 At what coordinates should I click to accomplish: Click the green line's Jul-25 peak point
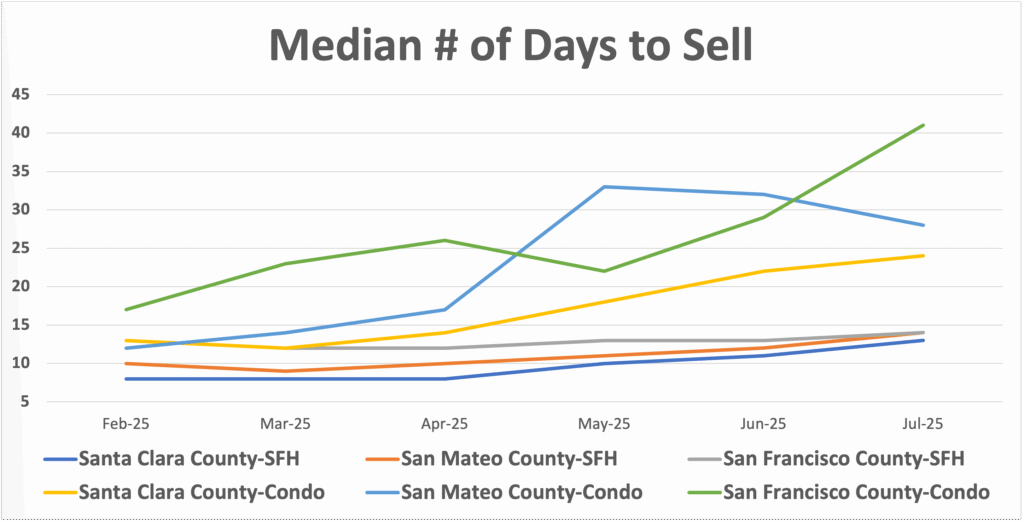point(922,125)
